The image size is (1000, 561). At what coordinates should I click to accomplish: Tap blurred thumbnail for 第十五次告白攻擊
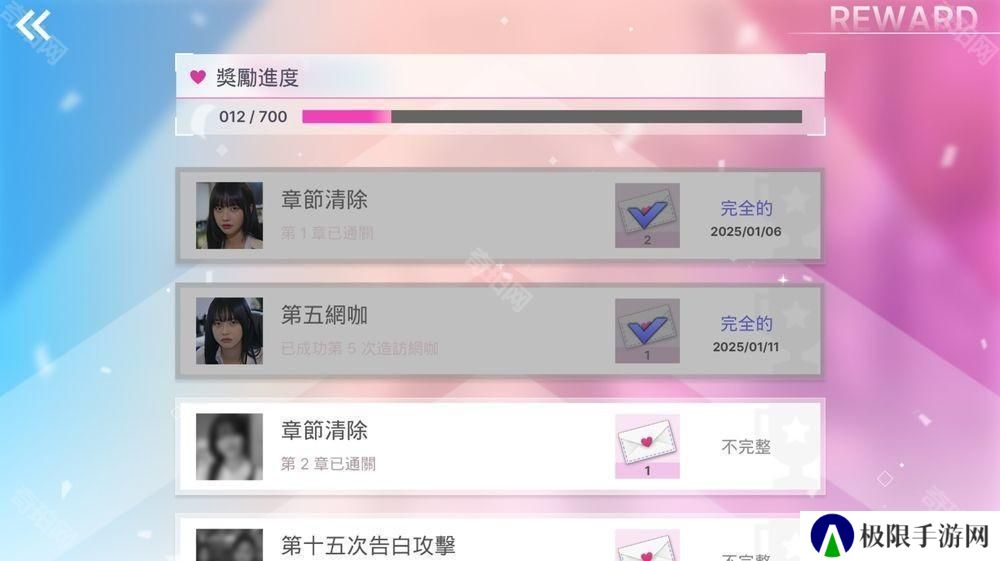[229, 545]
